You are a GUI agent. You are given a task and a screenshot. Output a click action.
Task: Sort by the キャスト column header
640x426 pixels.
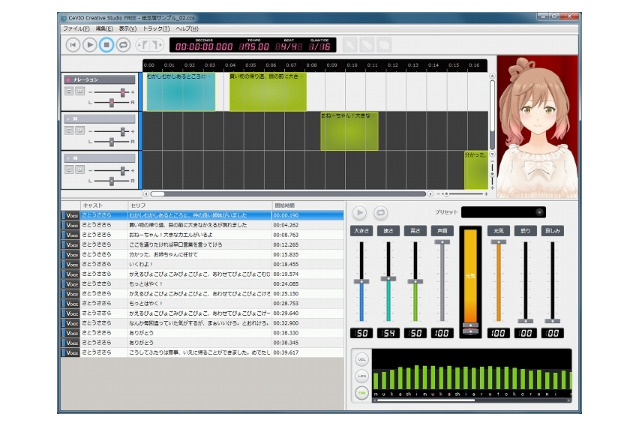click(104, 206)
